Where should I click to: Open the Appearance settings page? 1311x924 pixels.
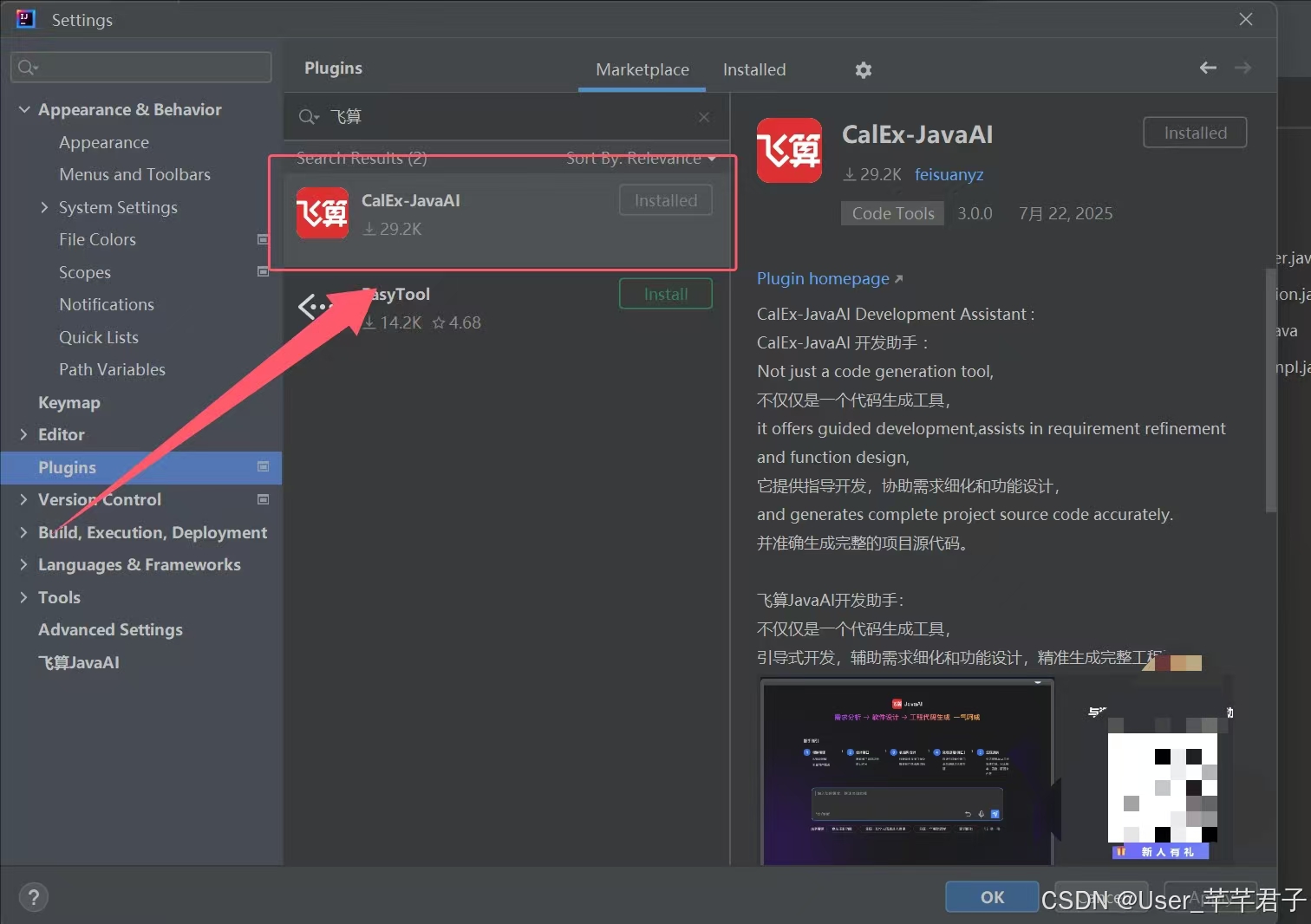[x=104, y=142]
